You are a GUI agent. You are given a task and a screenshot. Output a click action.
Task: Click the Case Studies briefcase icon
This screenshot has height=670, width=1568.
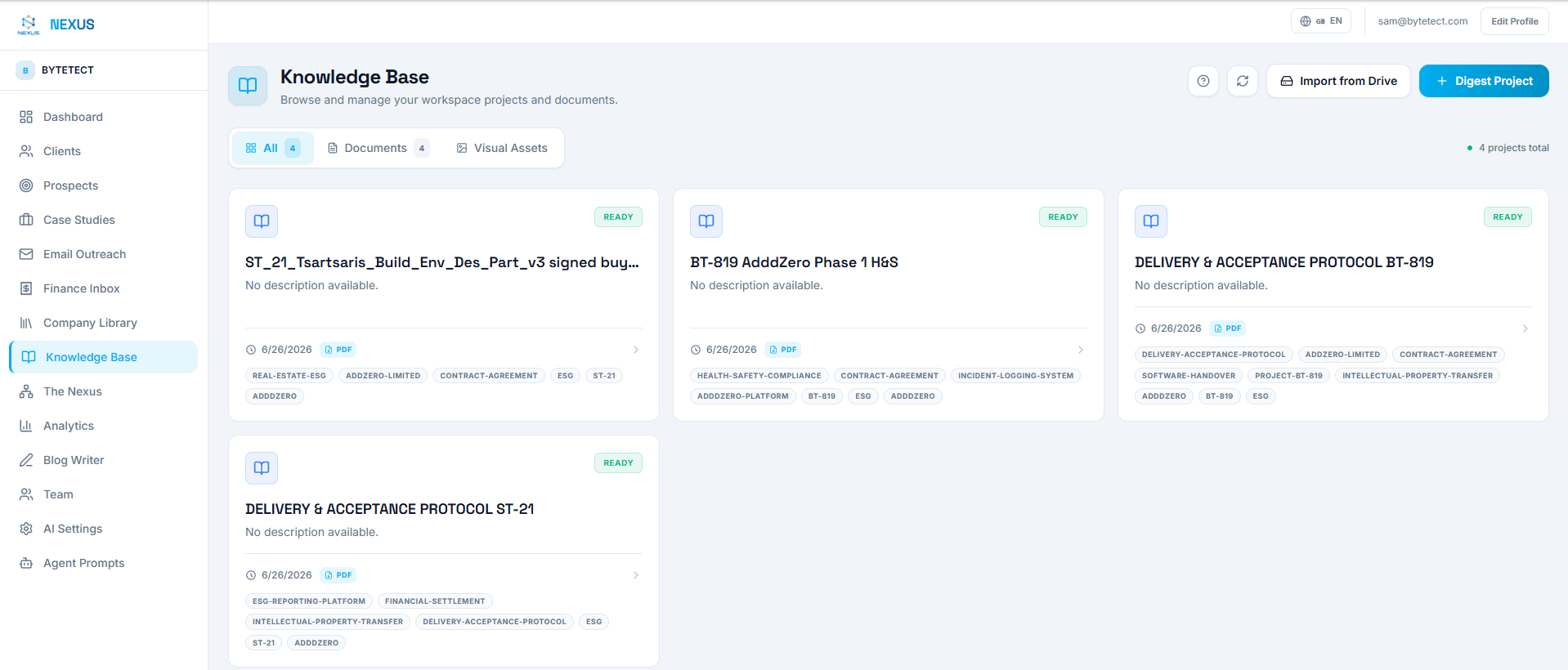[26, 220]
